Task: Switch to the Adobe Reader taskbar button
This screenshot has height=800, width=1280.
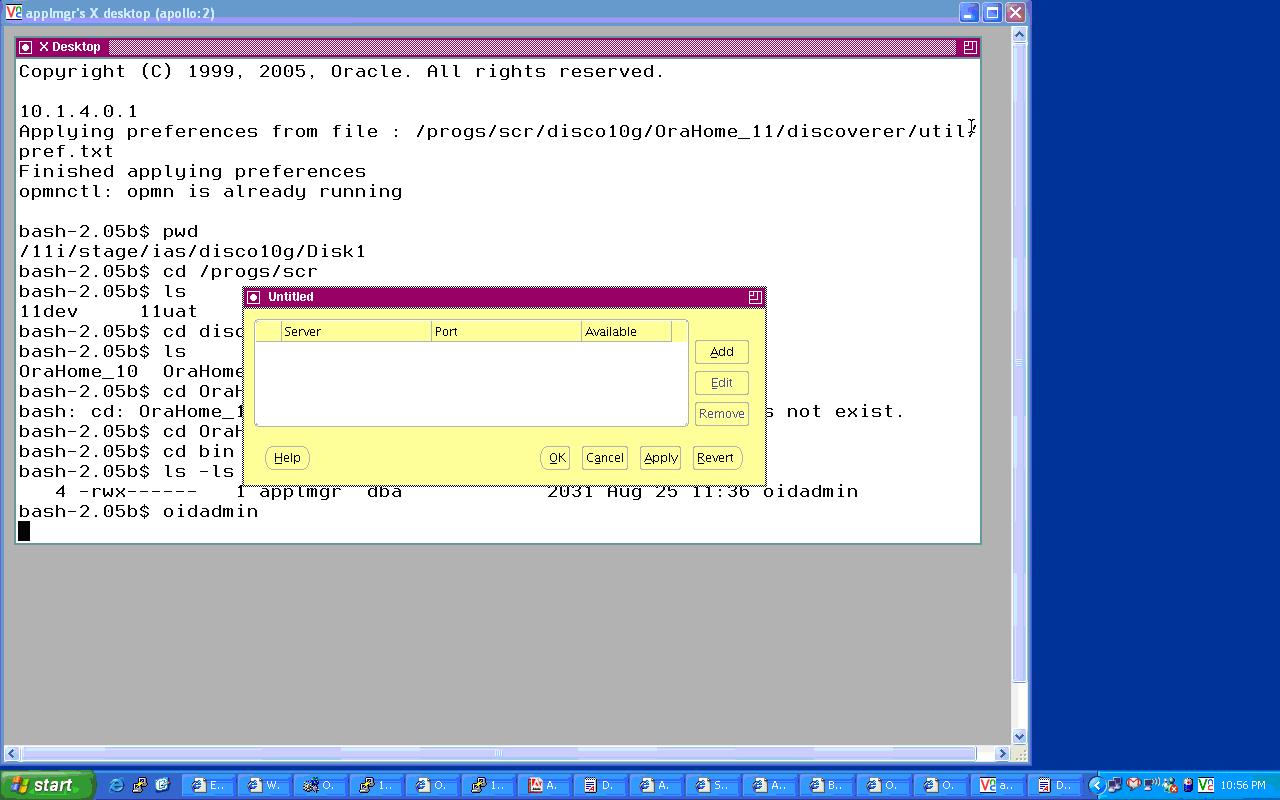Action: point(544,785)
